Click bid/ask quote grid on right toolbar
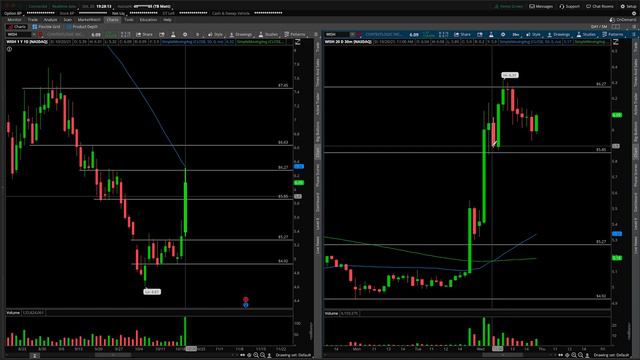 444,35
